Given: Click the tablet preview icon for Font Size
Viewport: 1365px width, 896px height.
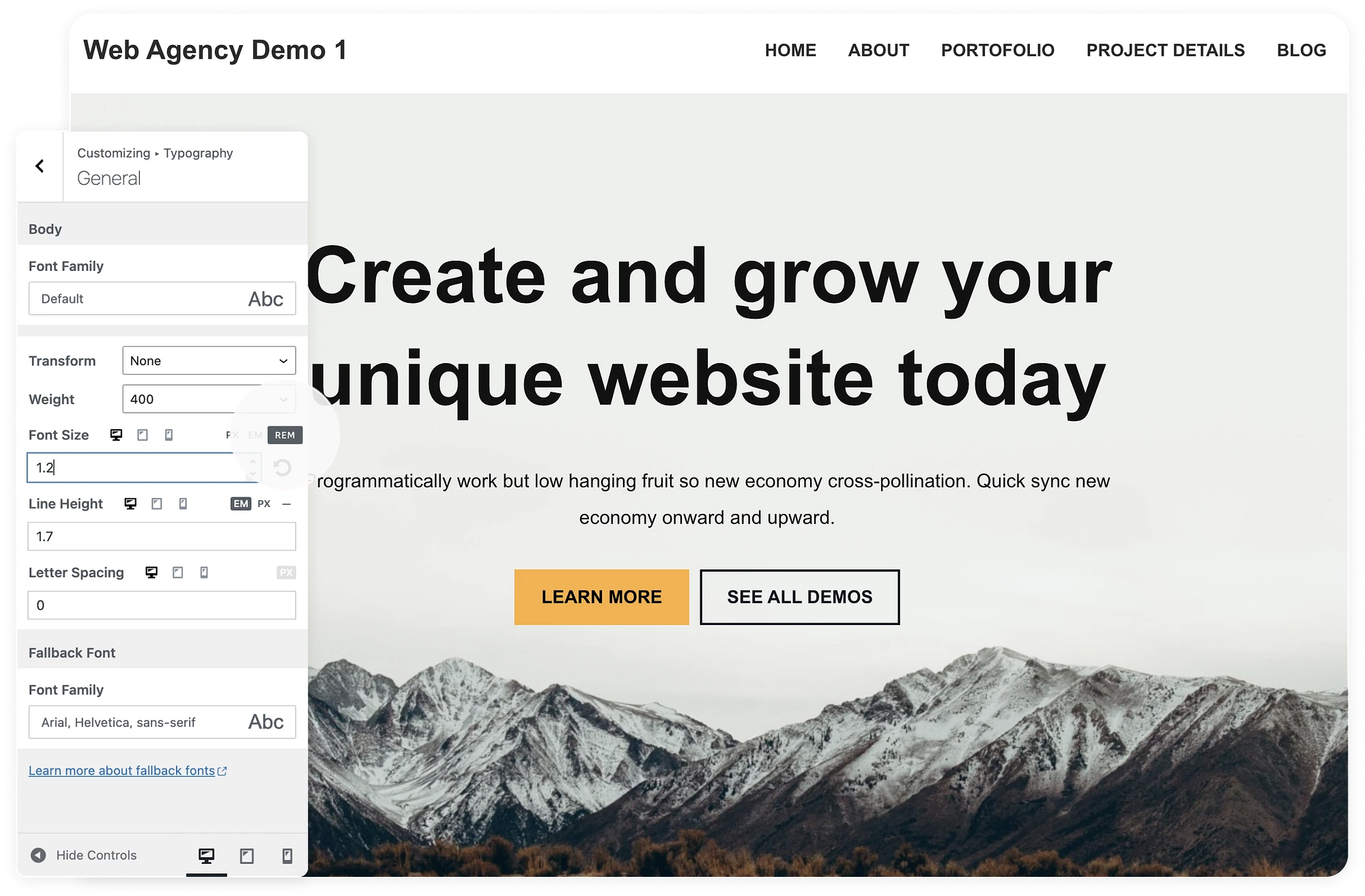Looking at the screenshot, I should (142, 434).
